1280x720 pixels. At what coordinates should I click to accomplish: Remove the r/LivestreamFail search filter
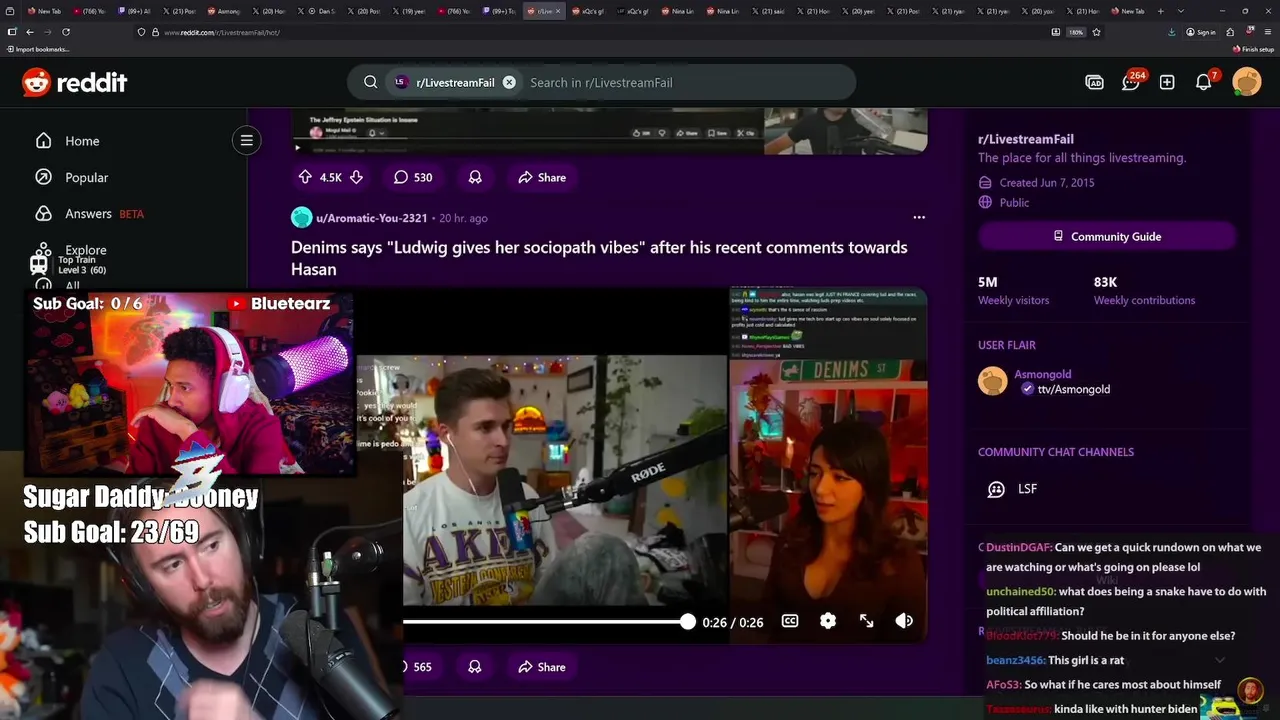[x=509, y=82]
